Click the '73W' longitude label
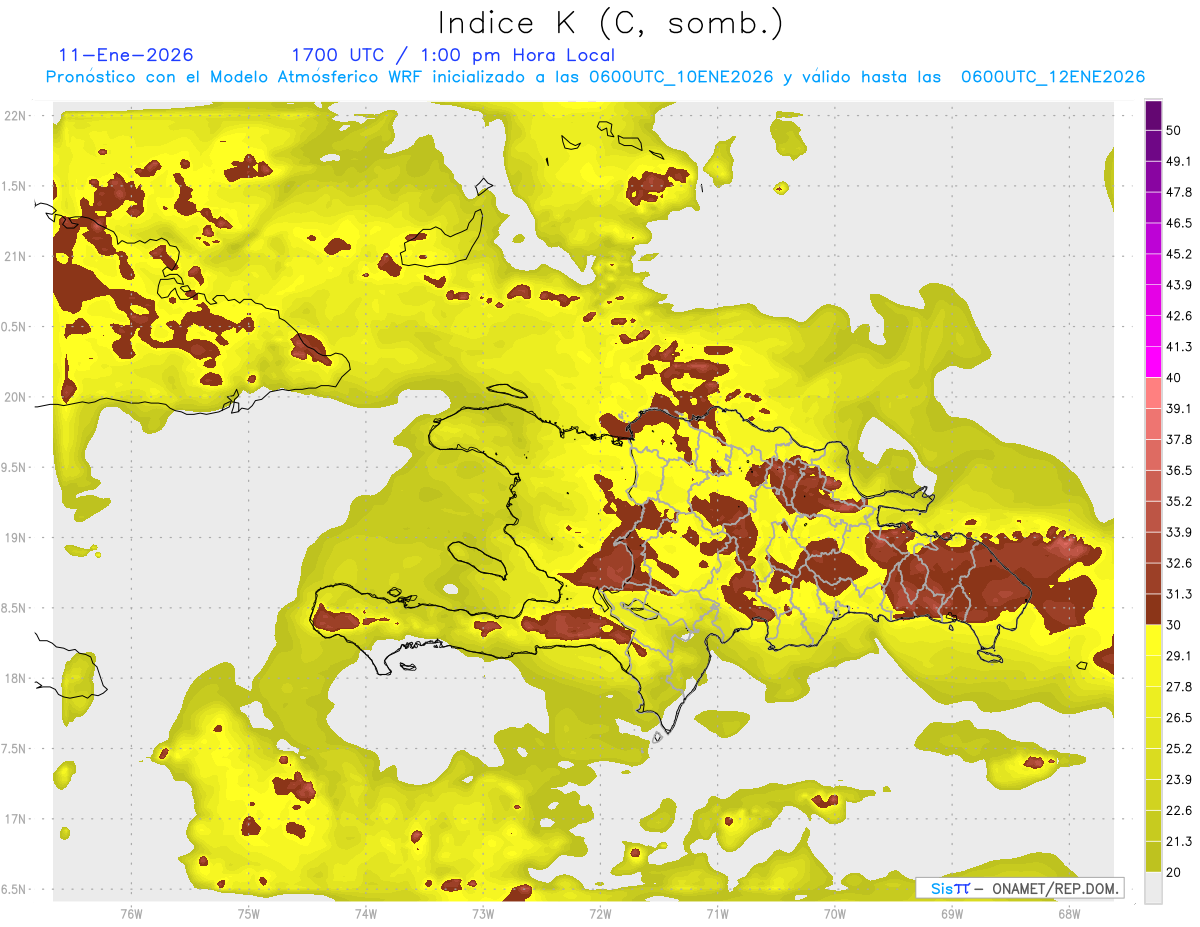 click(483, 914)
